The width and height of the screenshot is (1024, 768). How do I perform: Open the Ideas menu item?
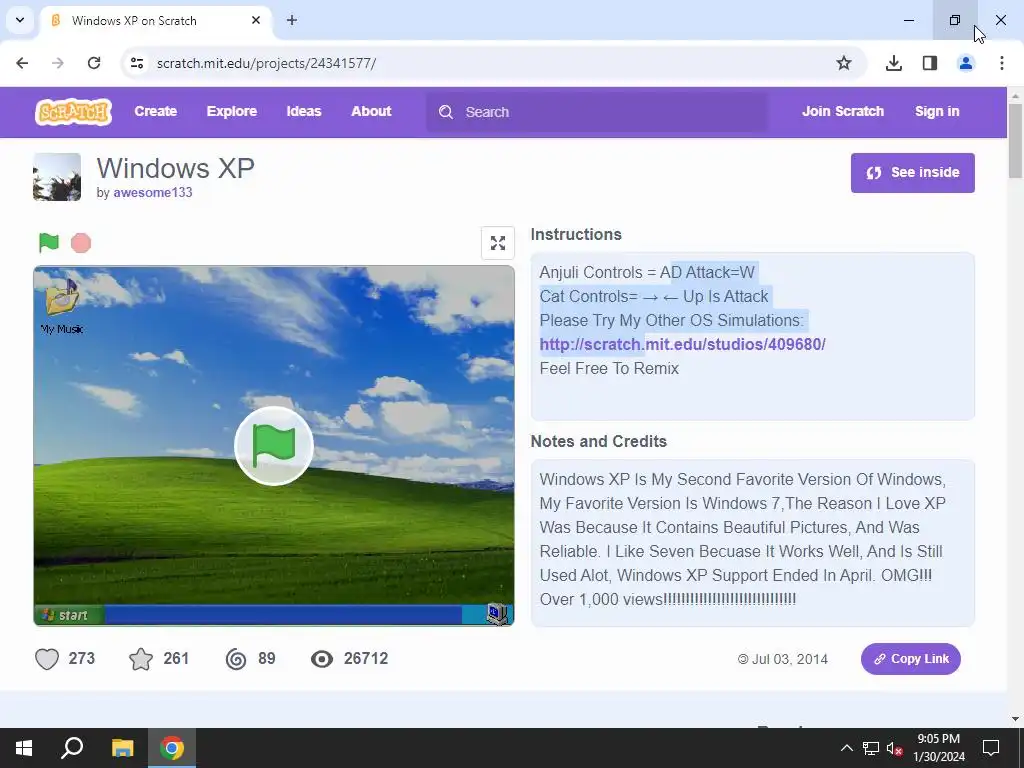coord(304,112)
